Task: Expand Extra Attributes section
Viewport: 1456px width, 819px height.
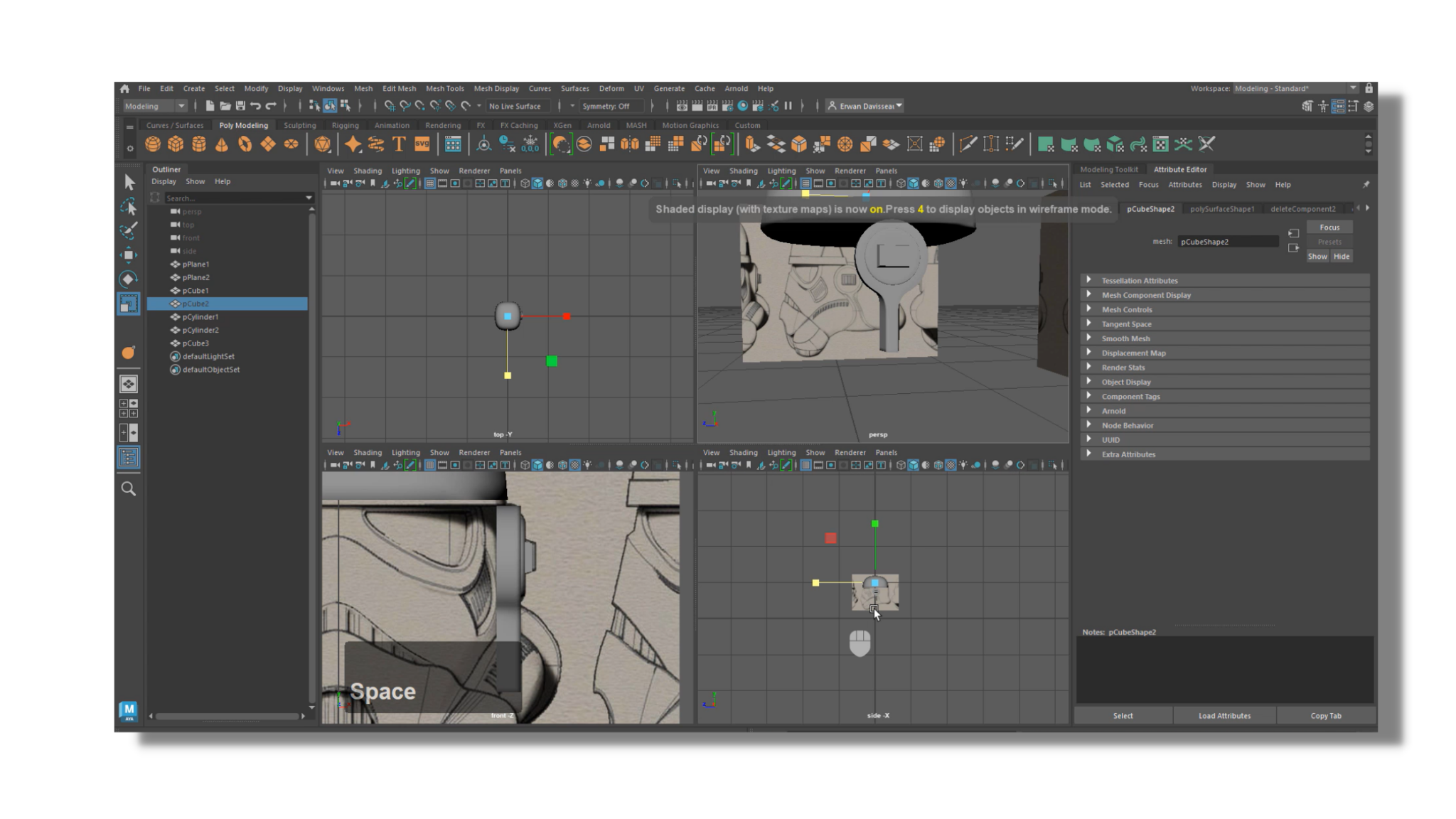Action: tap(1226, 454)
